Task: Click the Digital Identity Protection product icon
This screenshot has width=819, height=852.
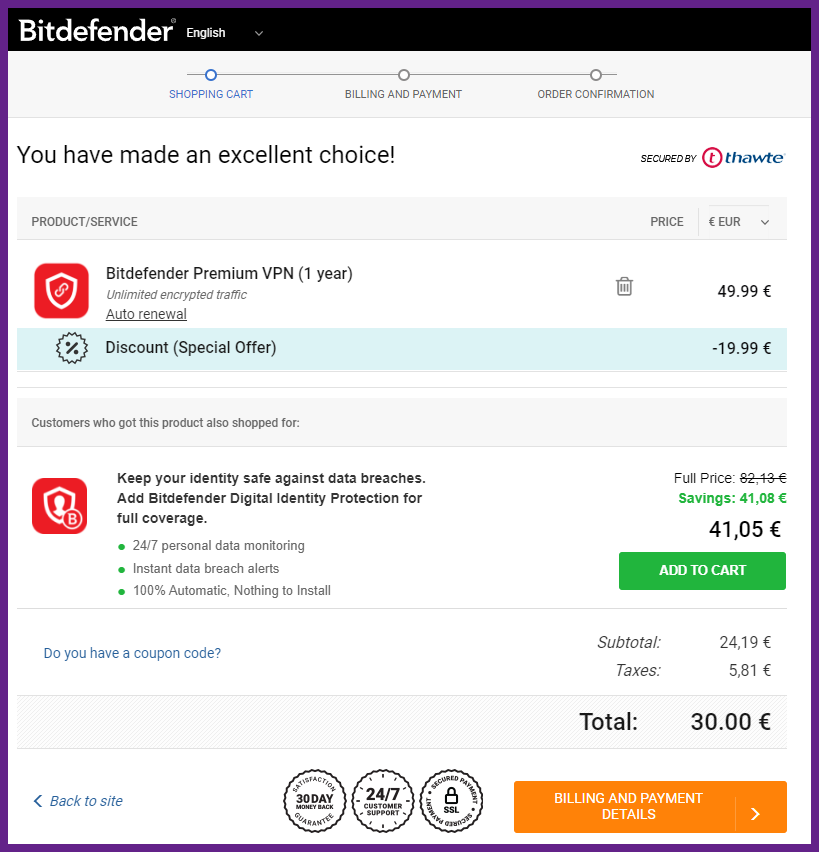Action: tap(60, 506)
